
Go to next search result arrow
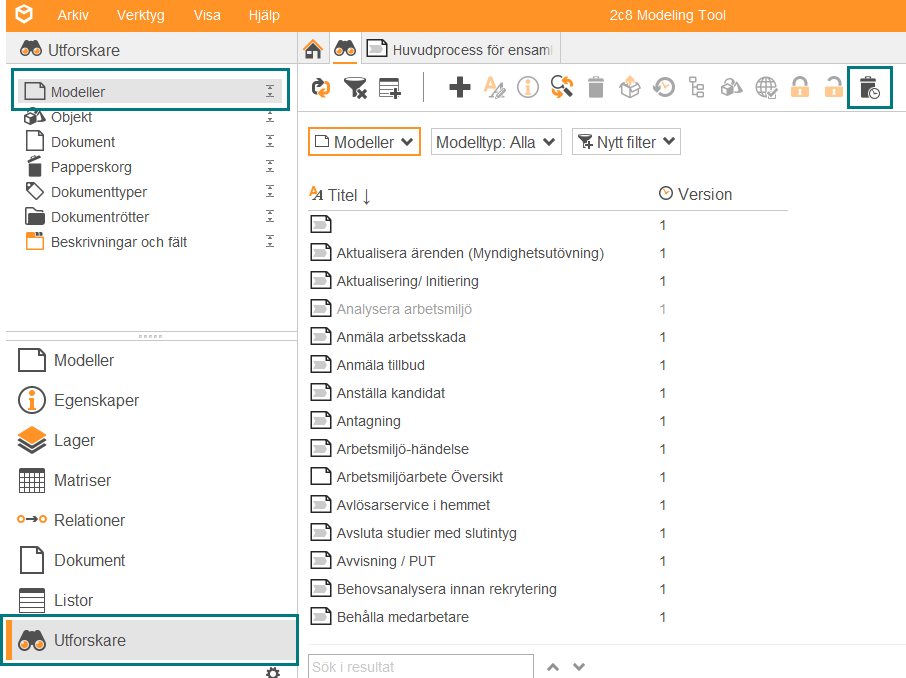tap(579, 667)
